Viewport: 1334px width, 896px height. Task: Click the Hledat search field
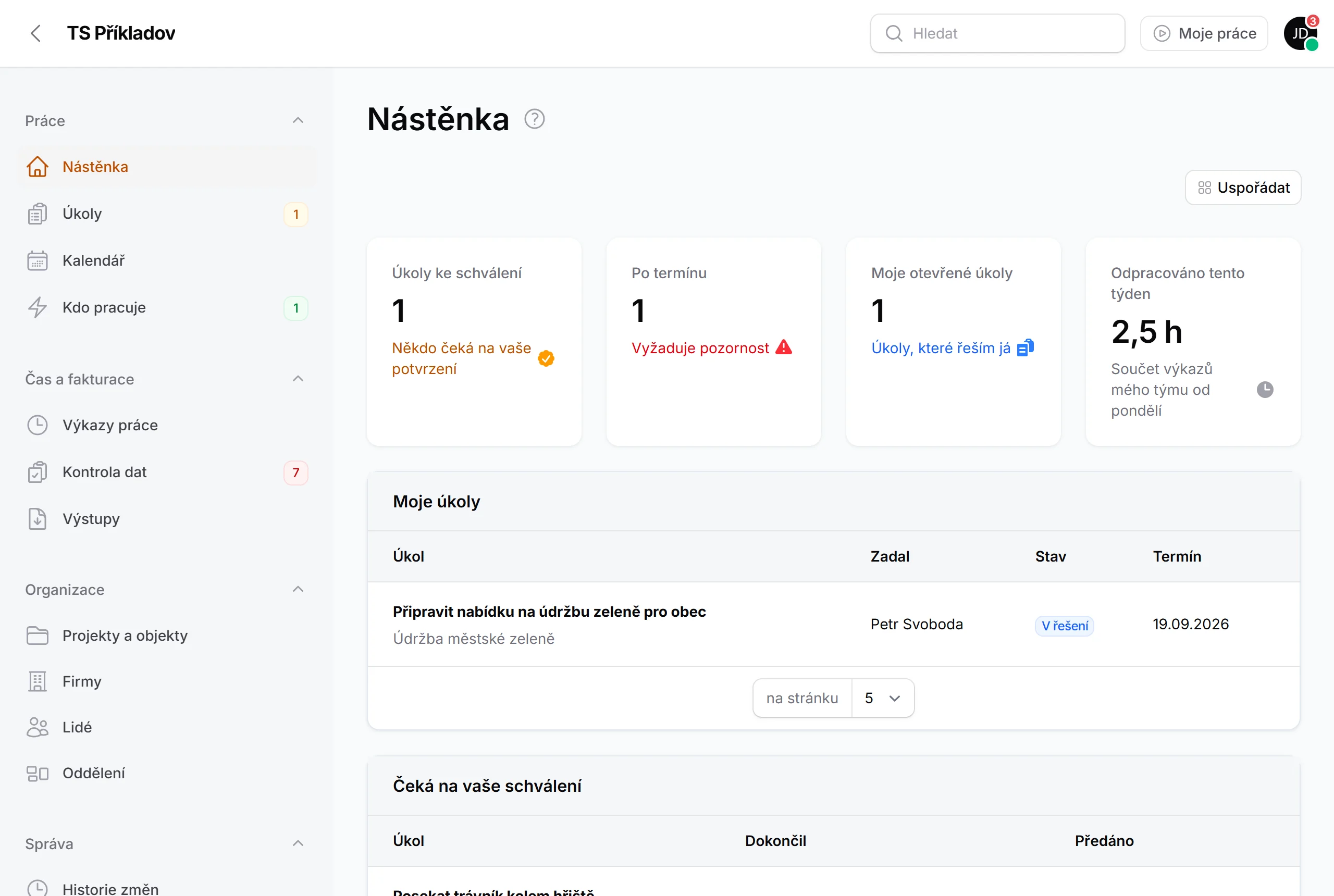(997, 33)
